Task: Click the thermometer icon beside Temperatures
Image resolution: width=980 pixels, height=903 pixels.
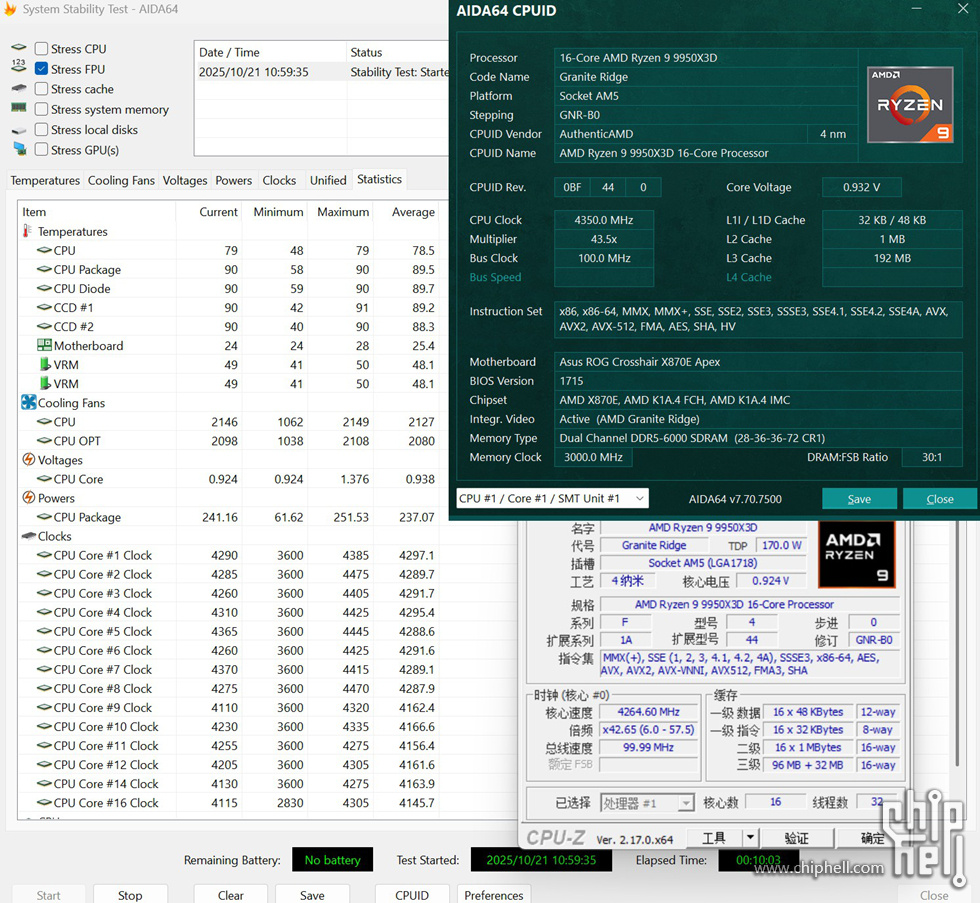Action: click(x=28, y=231)
